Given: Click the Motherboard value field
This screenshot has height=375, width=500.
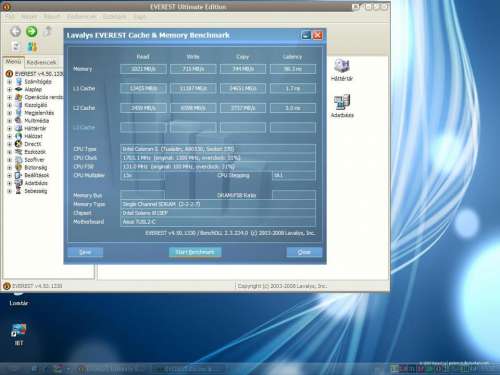Looking at the screenshot, I should (218, 222).
